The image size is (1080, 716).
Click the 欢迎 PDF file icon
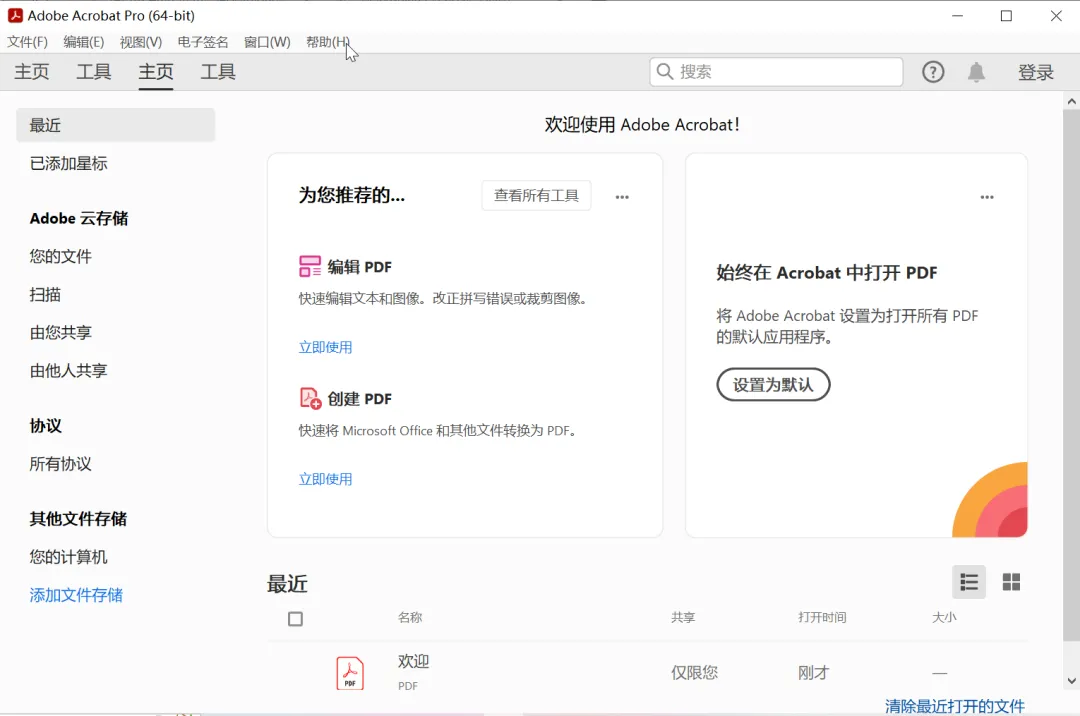[350, 673]
